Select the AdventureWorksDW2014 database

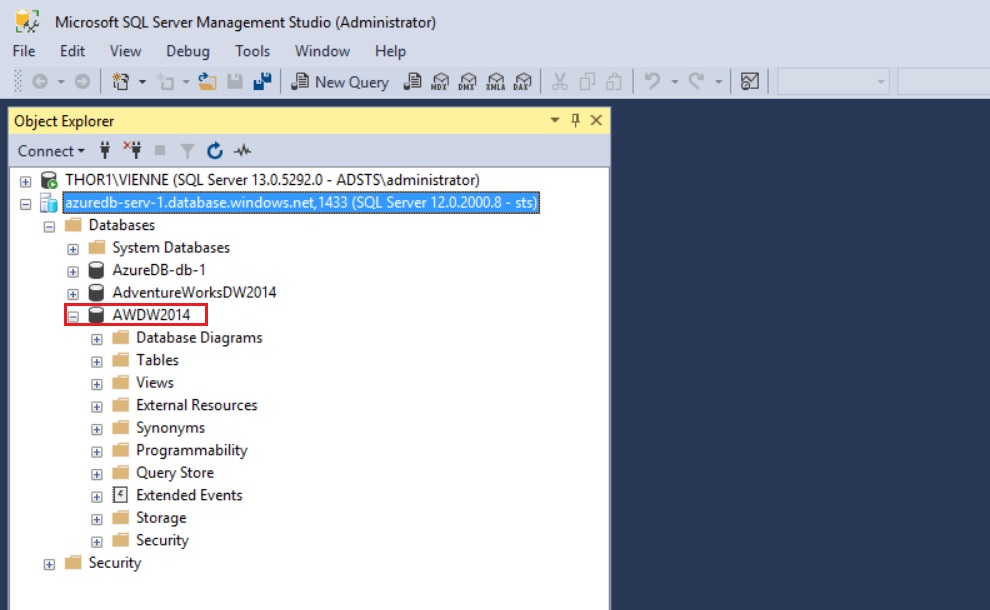click(194, 292)
